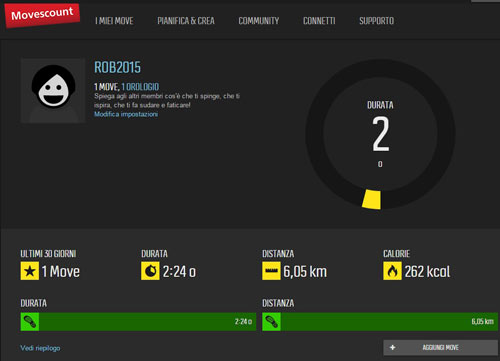
Task: Click the 1 Move count text
Action: click(x=61, y=271)
